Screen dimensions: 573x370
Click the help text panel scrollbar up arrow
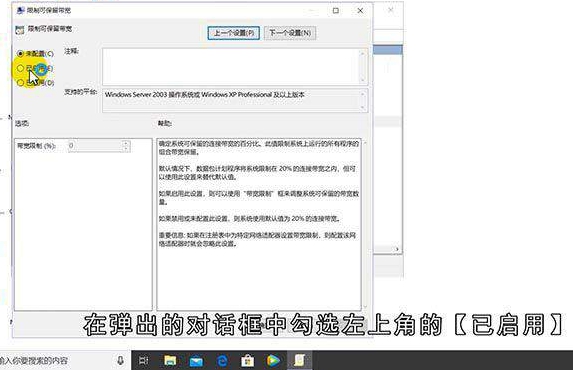pyautogui.click(x=365, y=143)
